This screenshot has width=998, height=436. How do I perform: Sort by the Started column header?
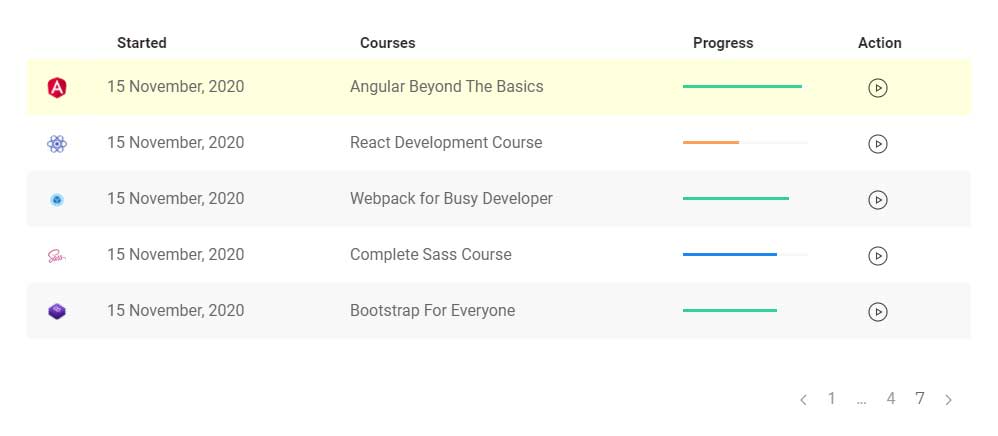tap(142, 43)
